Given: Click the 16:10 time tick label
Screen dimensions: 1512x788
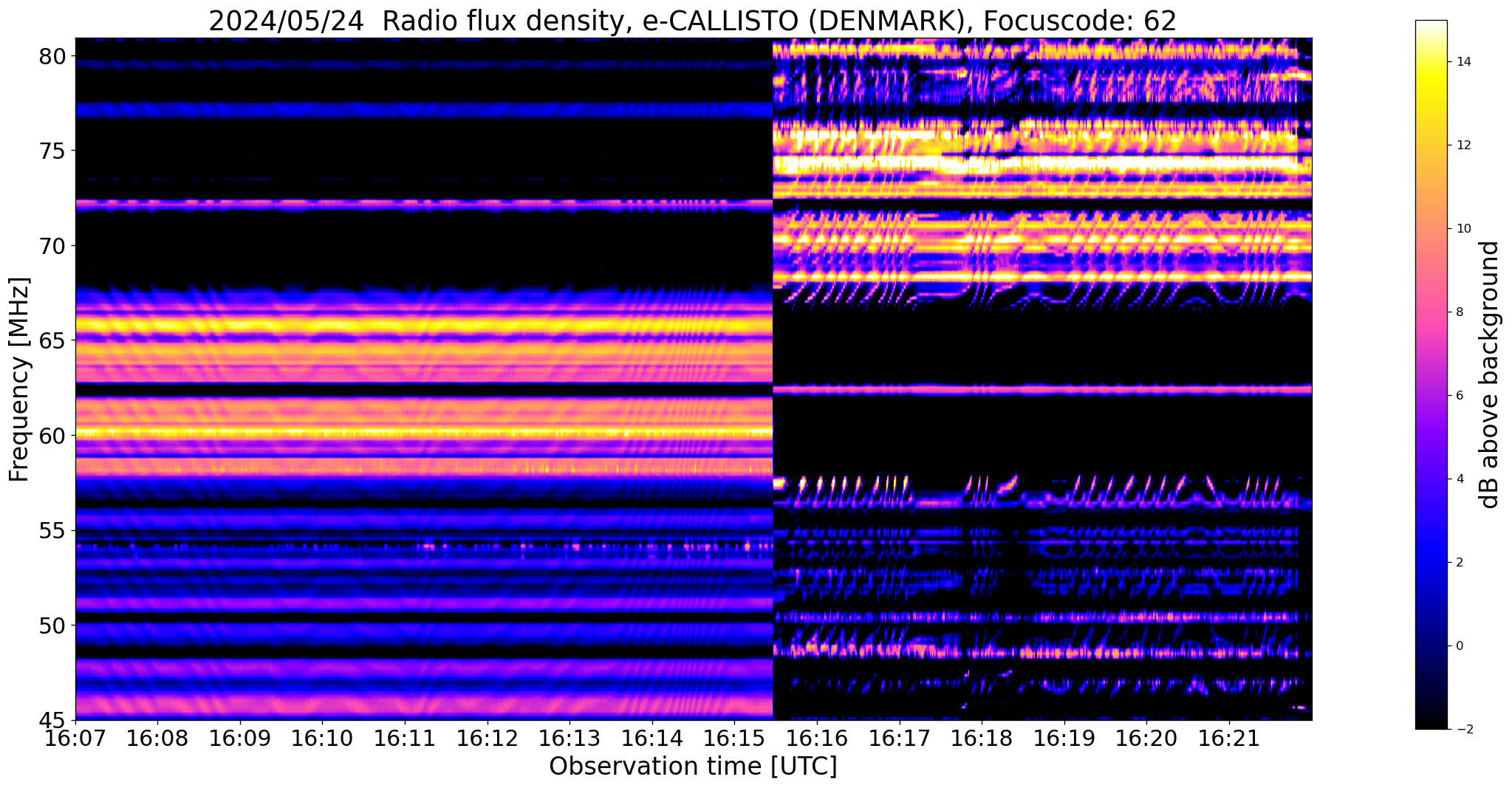Looking at the screenshot, I should [322, 738].
